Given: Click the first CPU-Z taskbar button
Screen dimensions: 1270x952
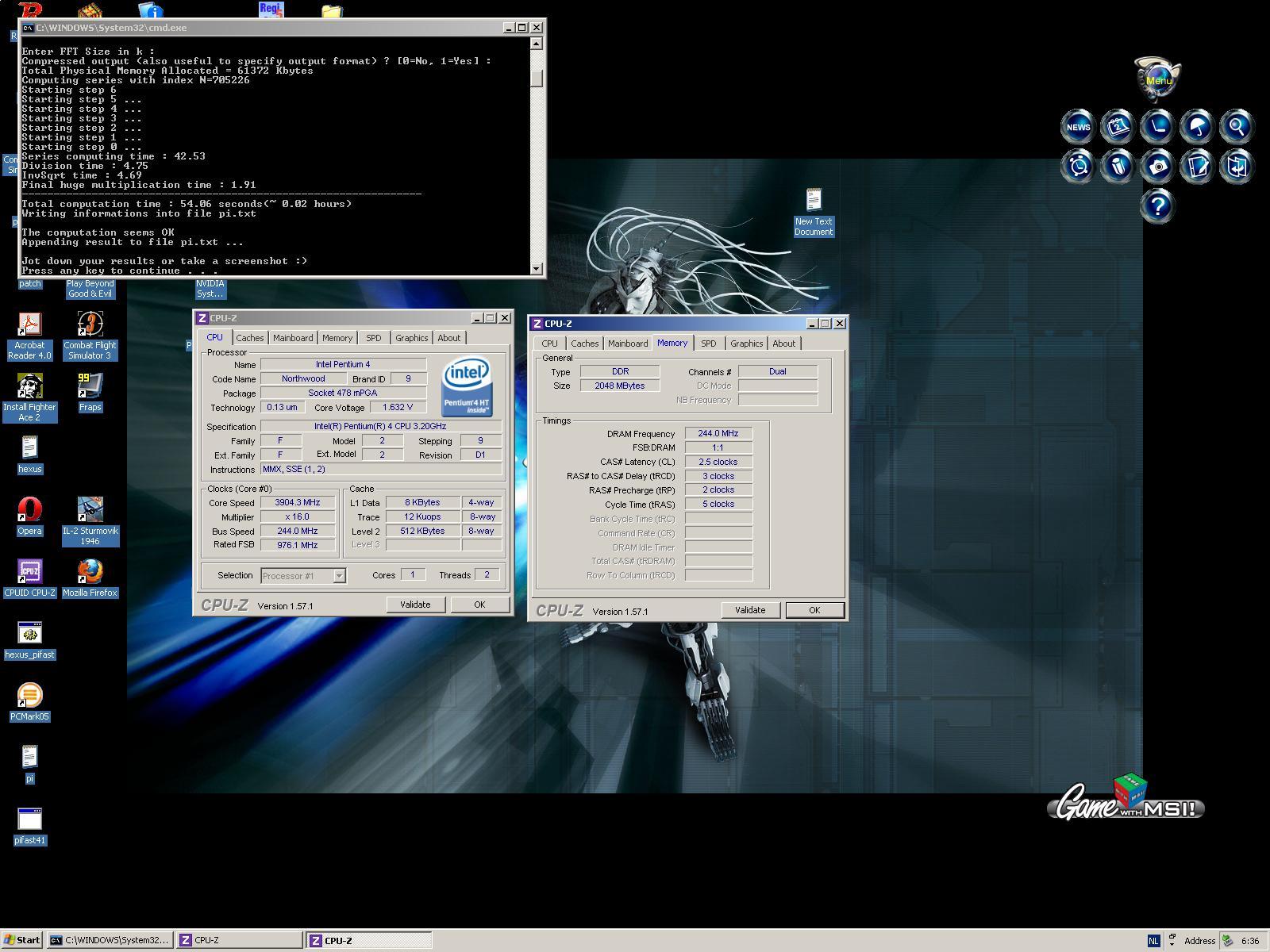Looking at the screenshot, I should click(x=240, y=940).
